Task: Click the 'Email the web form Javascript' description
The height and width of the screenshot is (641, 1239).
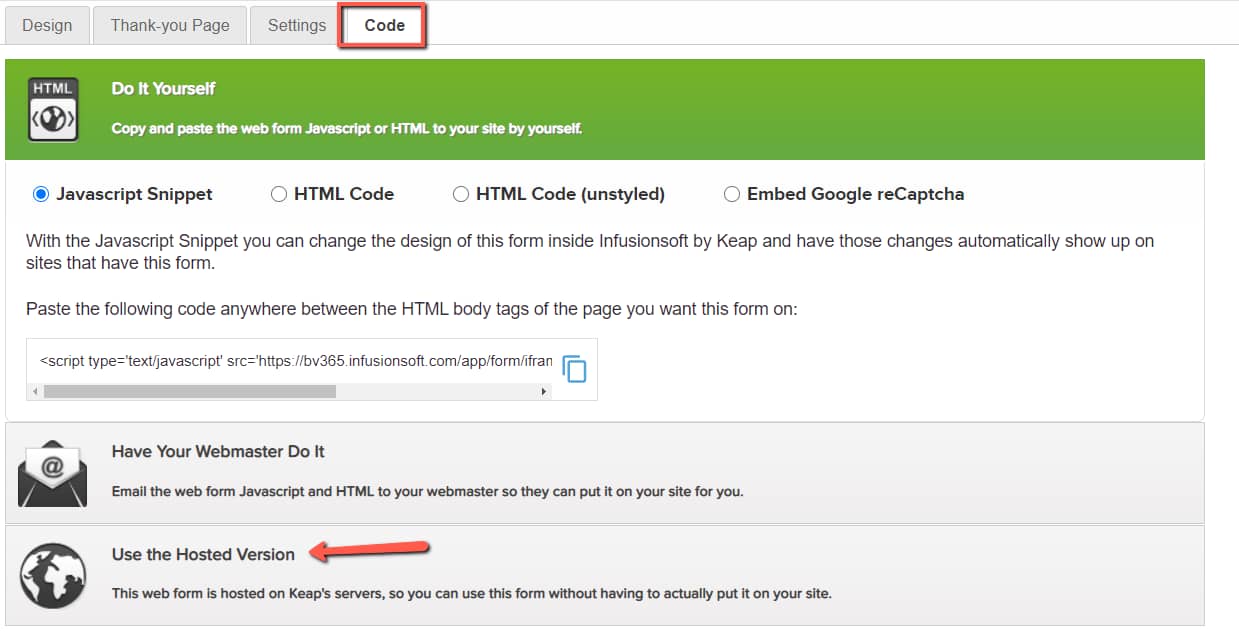Action: click(427, 491)
